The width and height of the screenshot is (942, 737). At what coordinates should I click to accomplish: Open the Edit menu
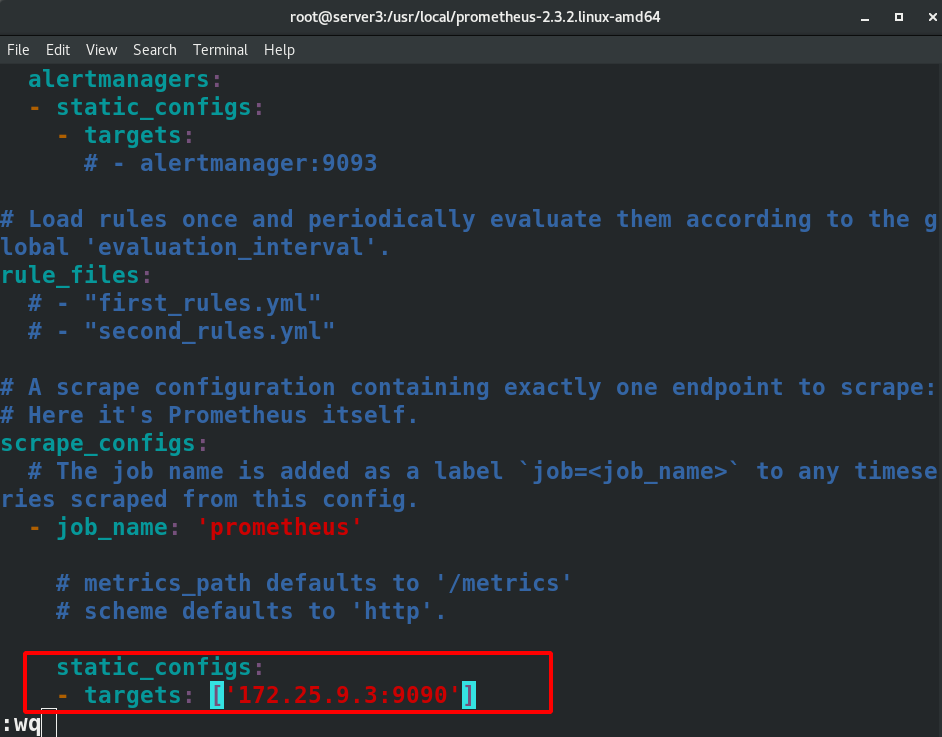click(58, 50)
